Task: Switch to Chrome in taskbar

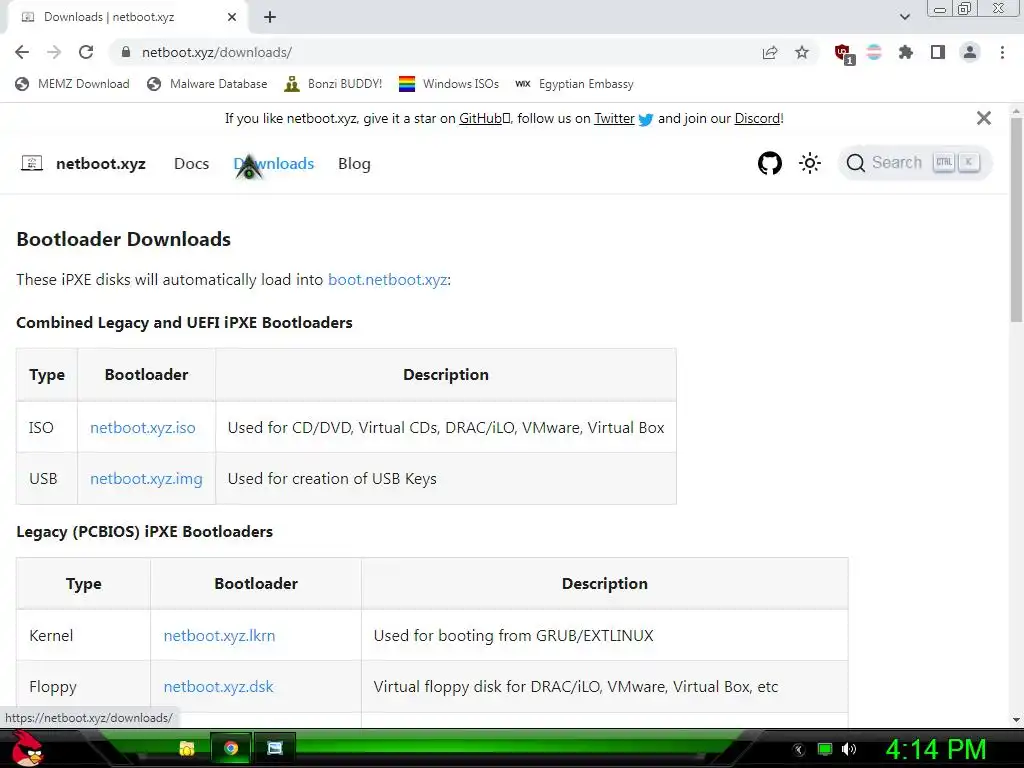Action: point(231,748)
